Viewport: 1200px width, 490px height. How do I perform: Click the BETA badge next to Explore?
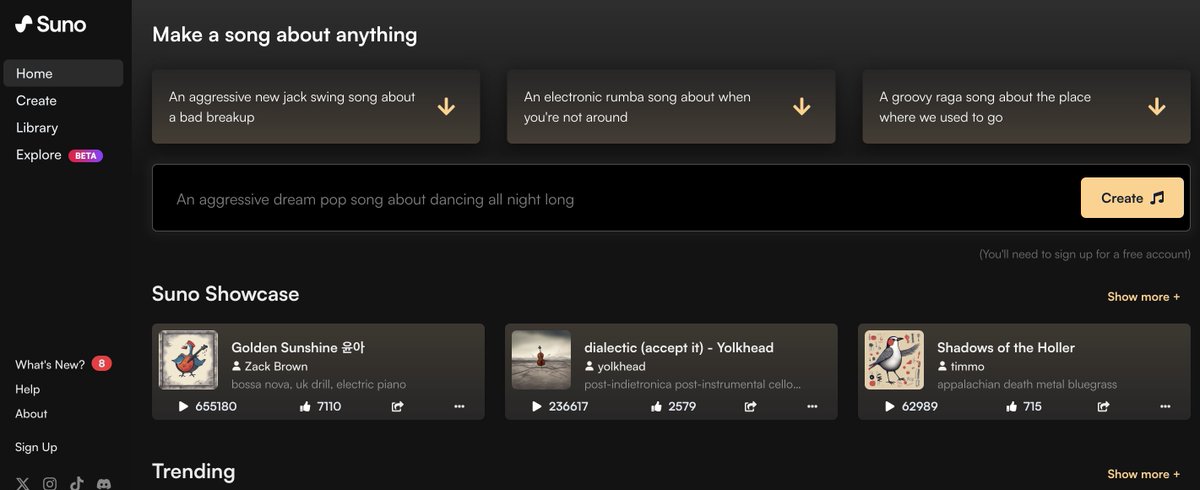(x=86, y=156)
